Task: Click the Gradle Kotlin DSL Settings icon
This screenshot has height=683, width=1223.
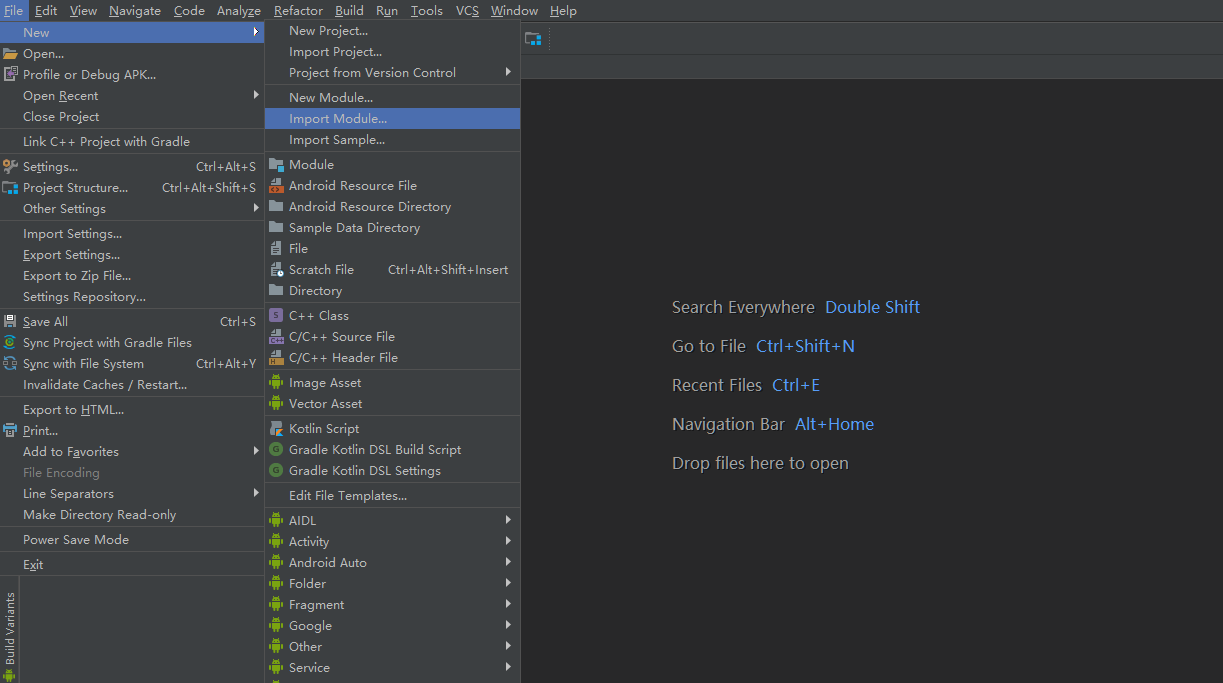Action: coord(276,470)
